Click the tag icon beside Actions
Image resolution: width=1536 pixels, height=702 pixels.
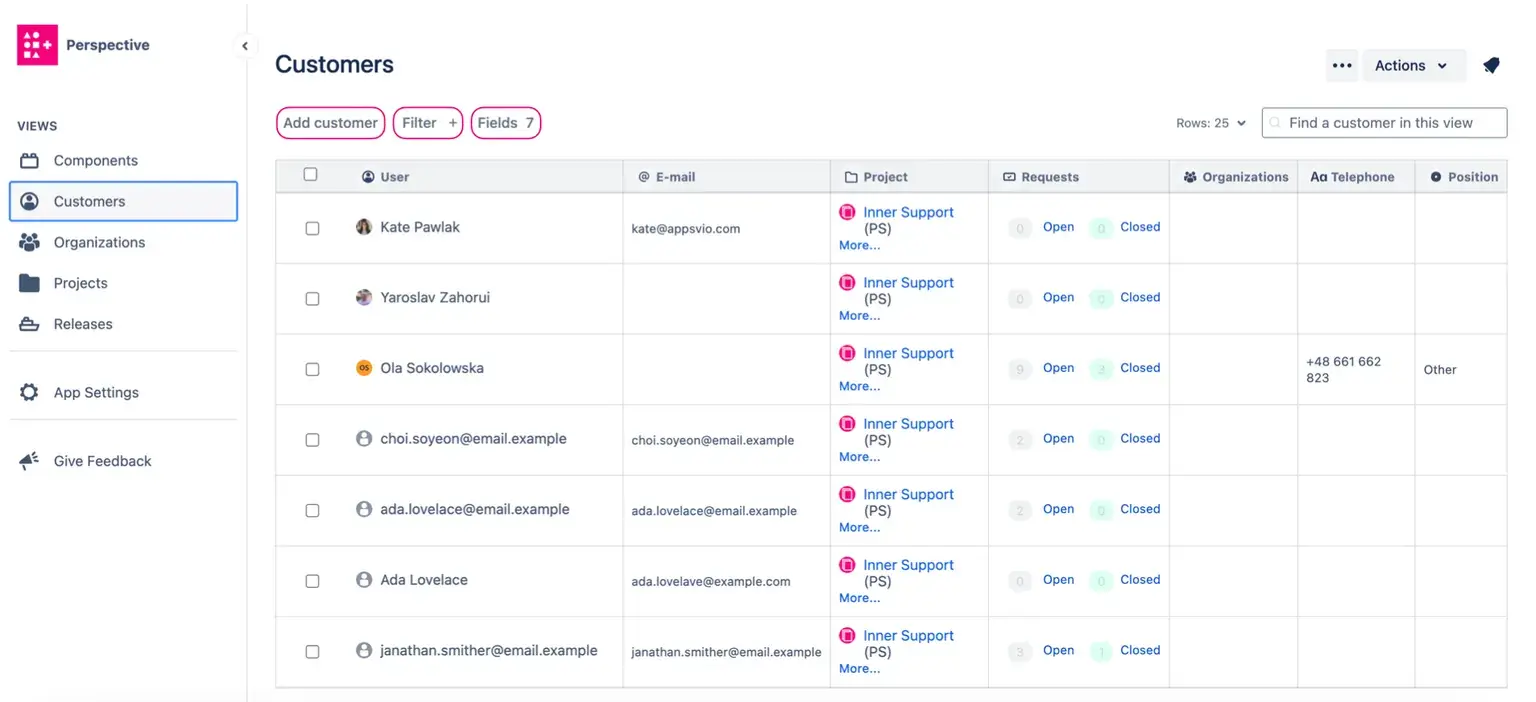pos(1491,64)
